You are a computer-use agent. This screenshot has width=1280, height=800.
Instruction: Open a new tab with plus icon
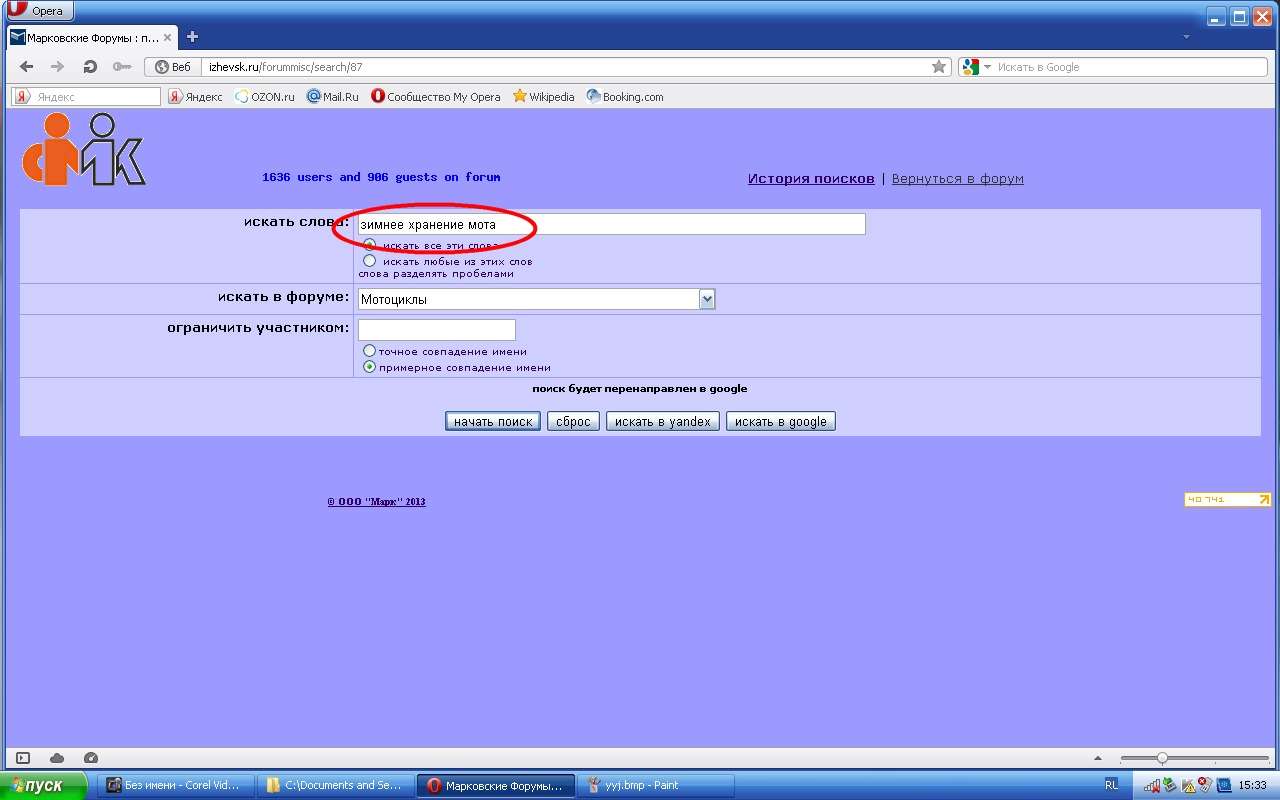193,37
